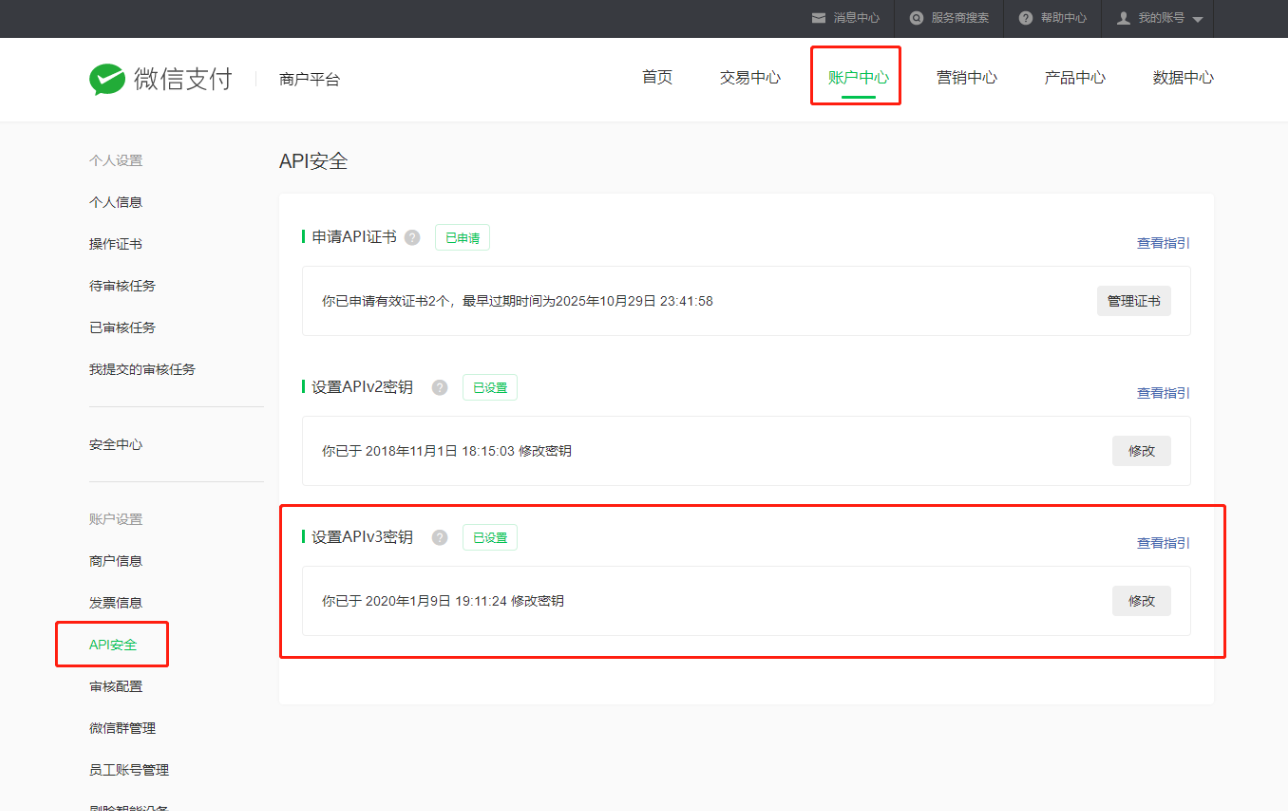Open 安全中心 in the sidebar
Image resolution: width=1288 pixels, height=811 pixels.
click(x=116, y=444)
